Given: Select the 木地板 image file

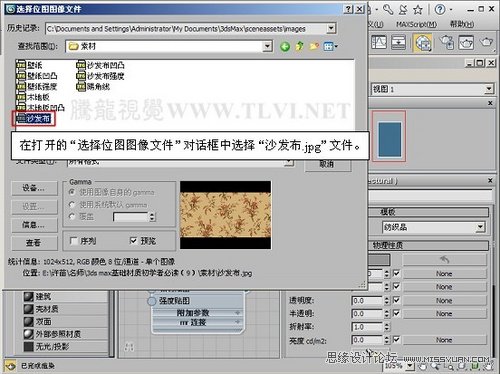Looking at the screenshot, I should (x=33, y=97).
